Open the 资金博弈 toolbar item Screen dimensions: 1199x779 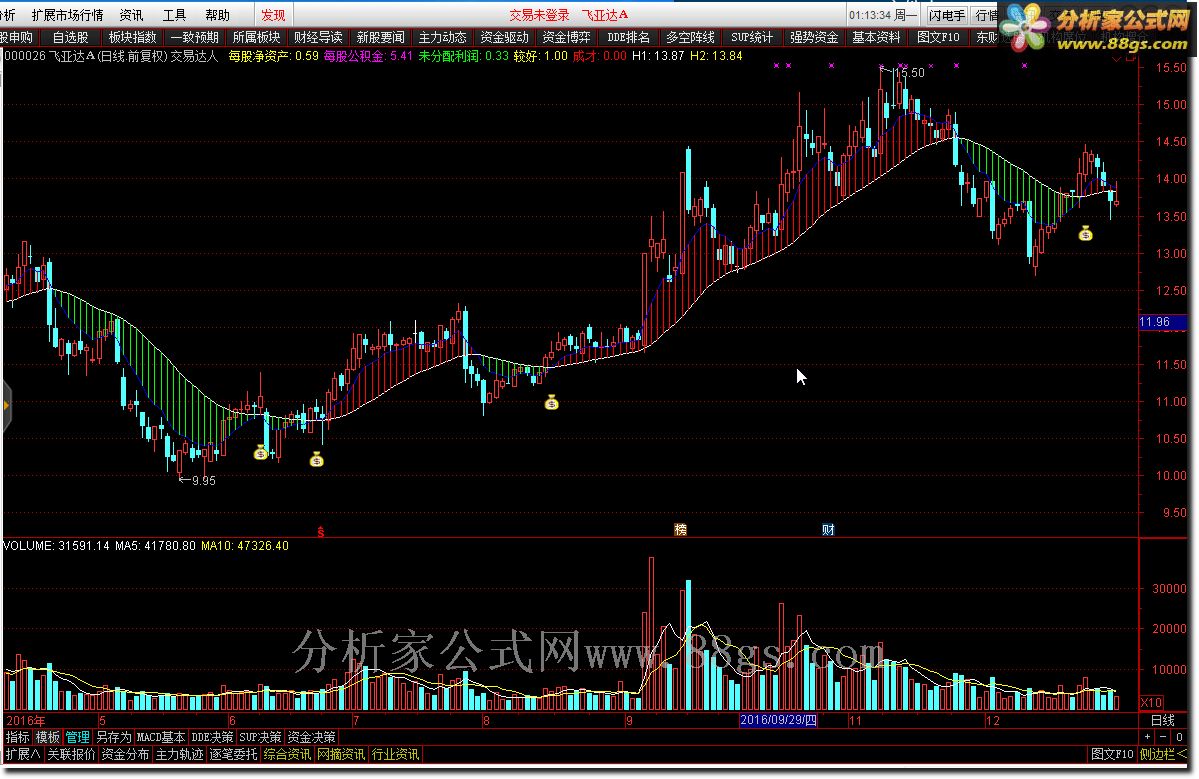pos(566,37)
